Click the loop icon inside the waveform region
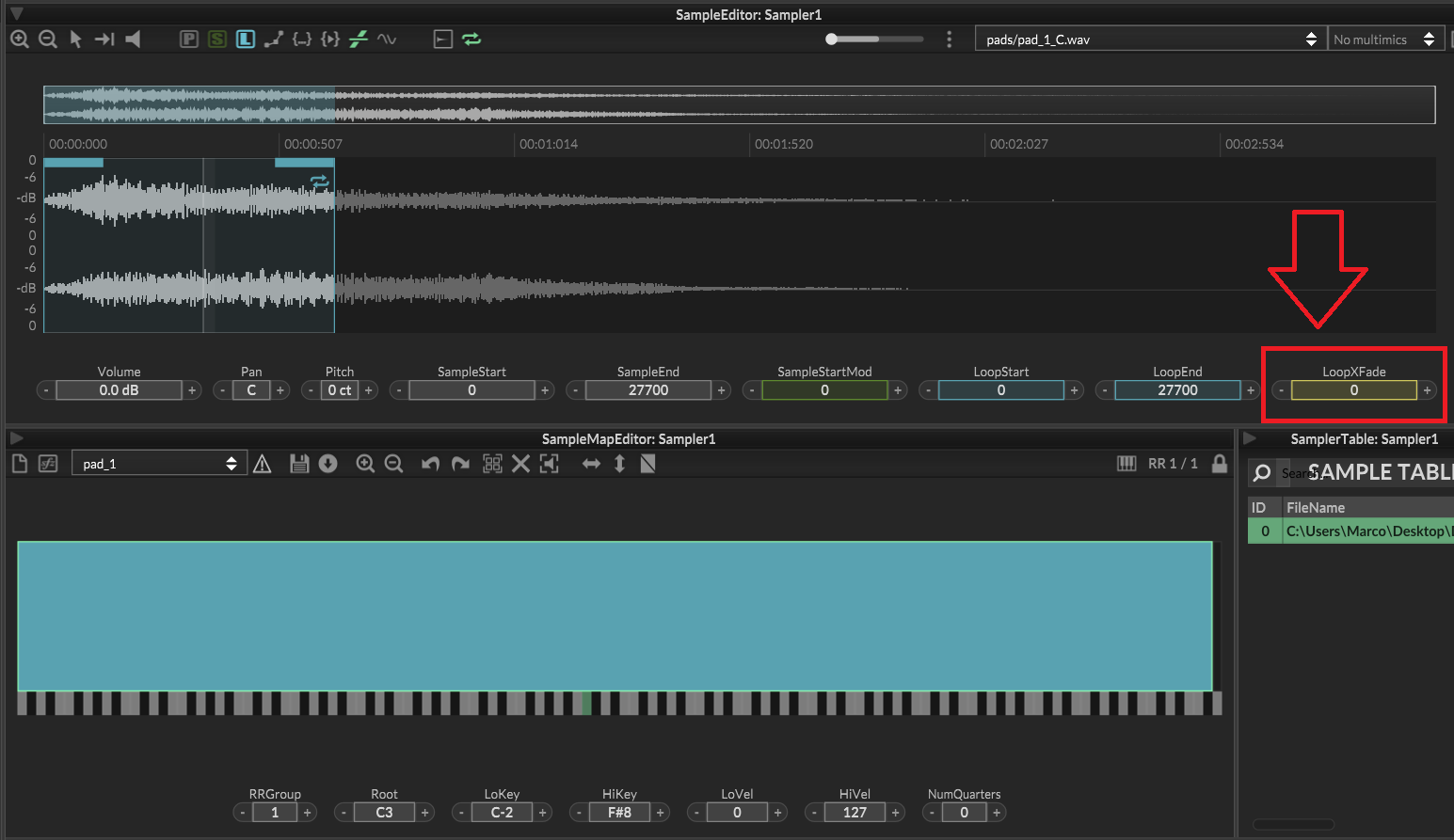The width and height of the screenshot is (1454, 840). pyautogui.click(x=320, y=182)
